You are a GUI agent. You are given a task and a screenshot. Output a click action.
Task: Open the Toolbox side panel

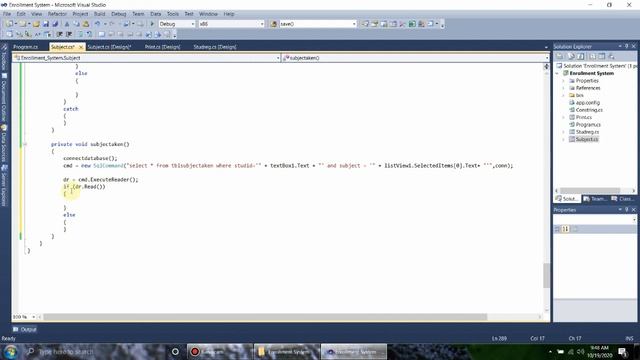click(x=4, y=57)
